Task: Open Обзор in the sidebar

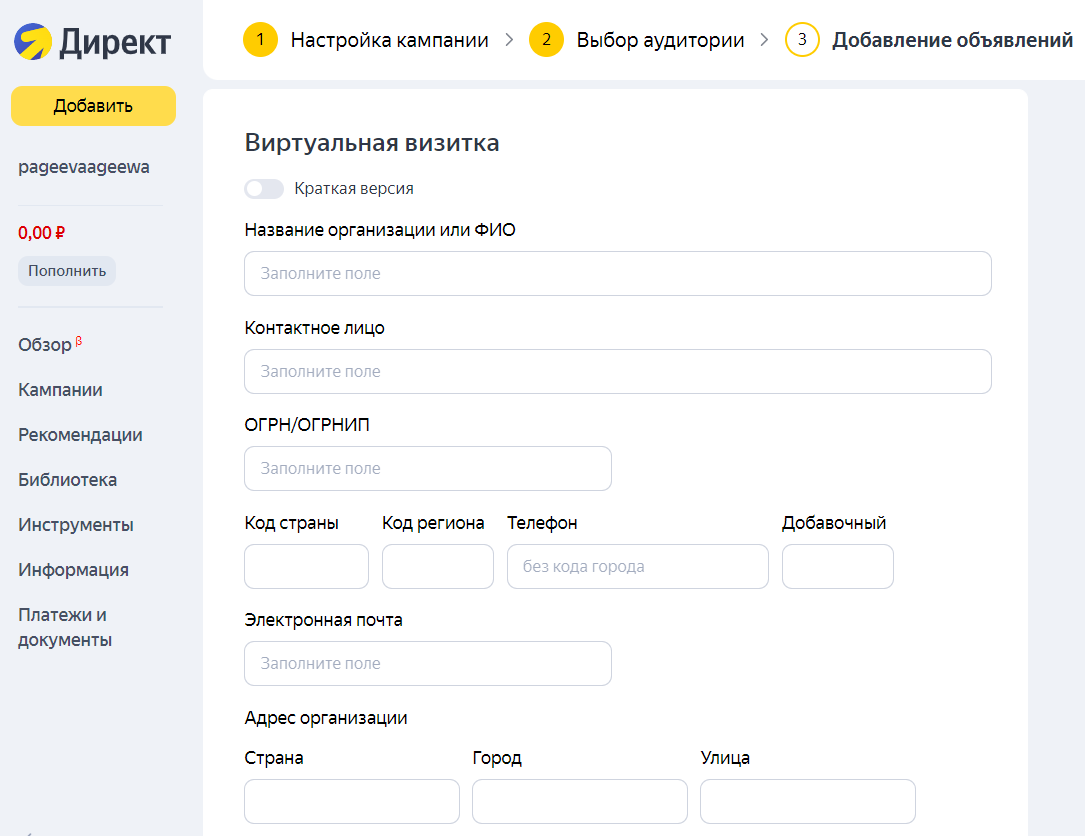Action: click(x=45, y=345)
